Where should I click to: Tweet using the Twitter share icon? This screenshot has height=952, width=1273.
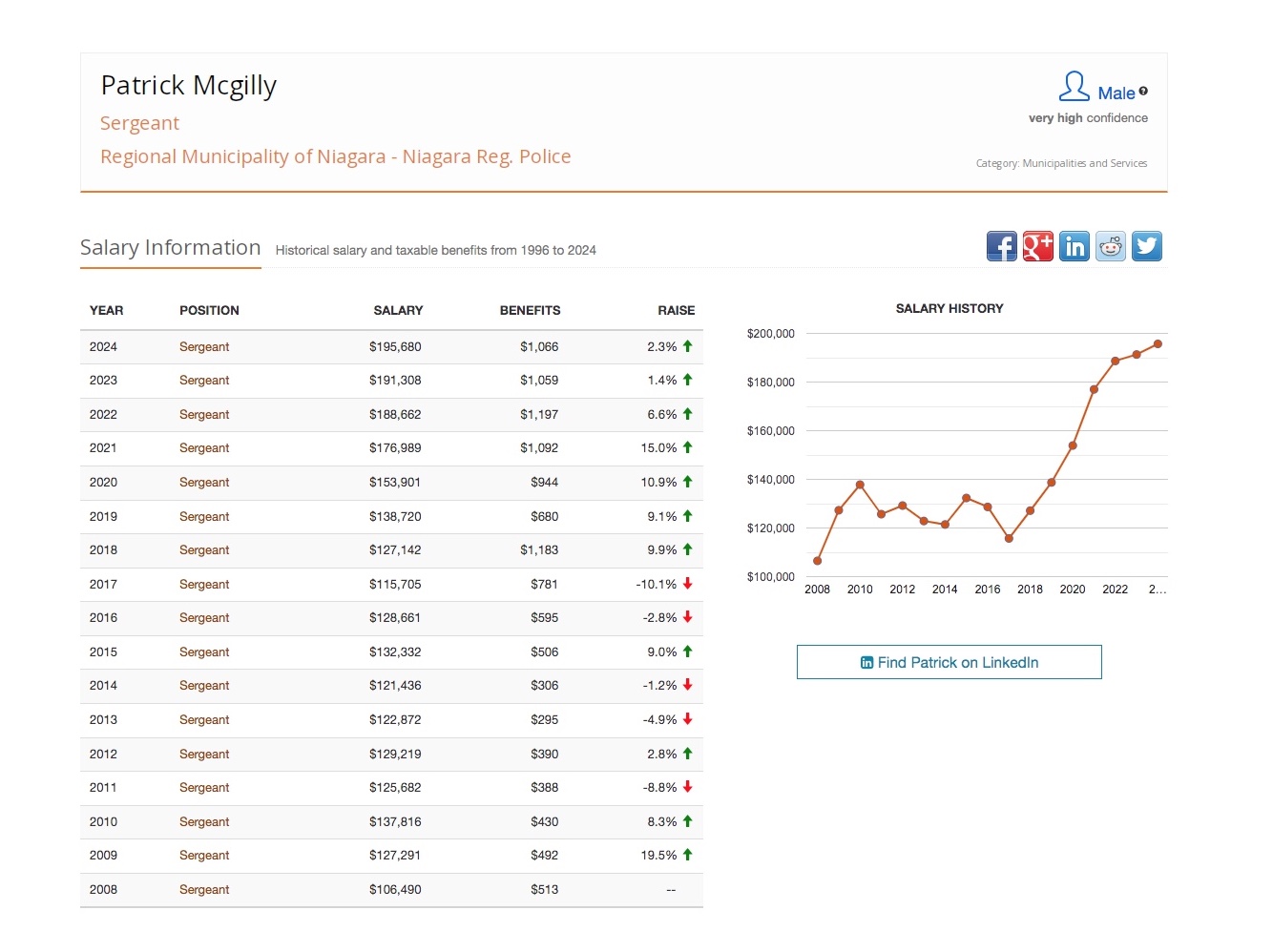point(1146,246)
